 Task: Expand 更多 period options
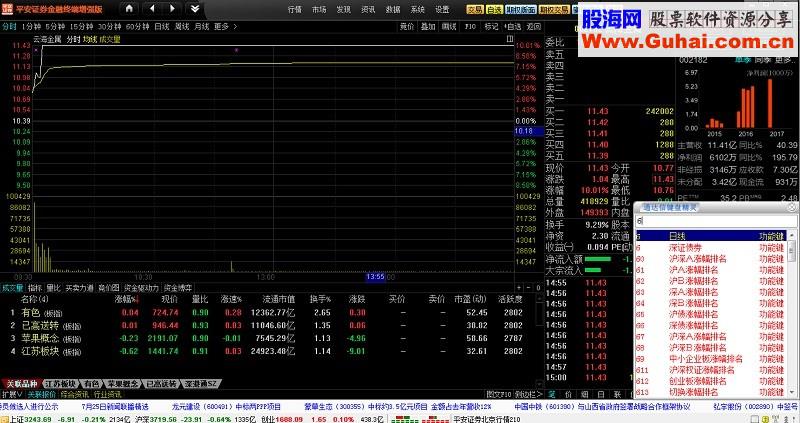[225, 26]
